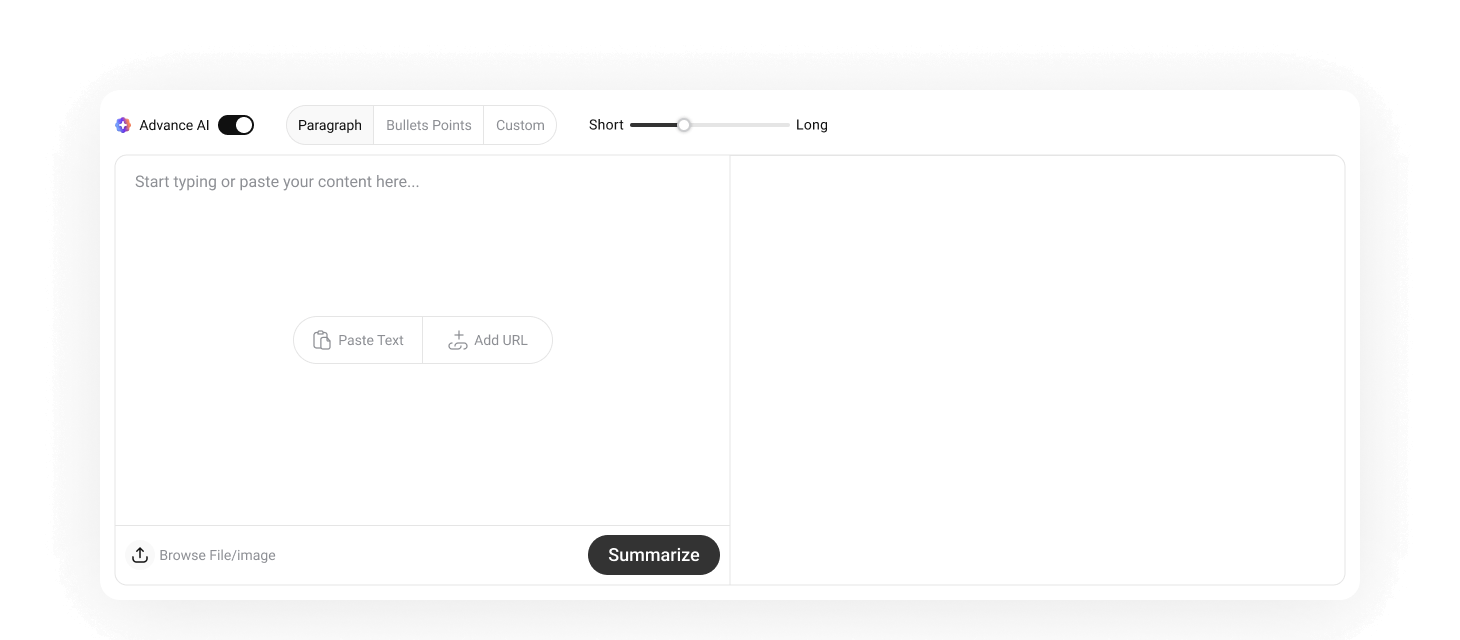The width and height of the screenshot is (1460, 640).
Task: Click the Add URL button
Action: [x=487, y=340]
